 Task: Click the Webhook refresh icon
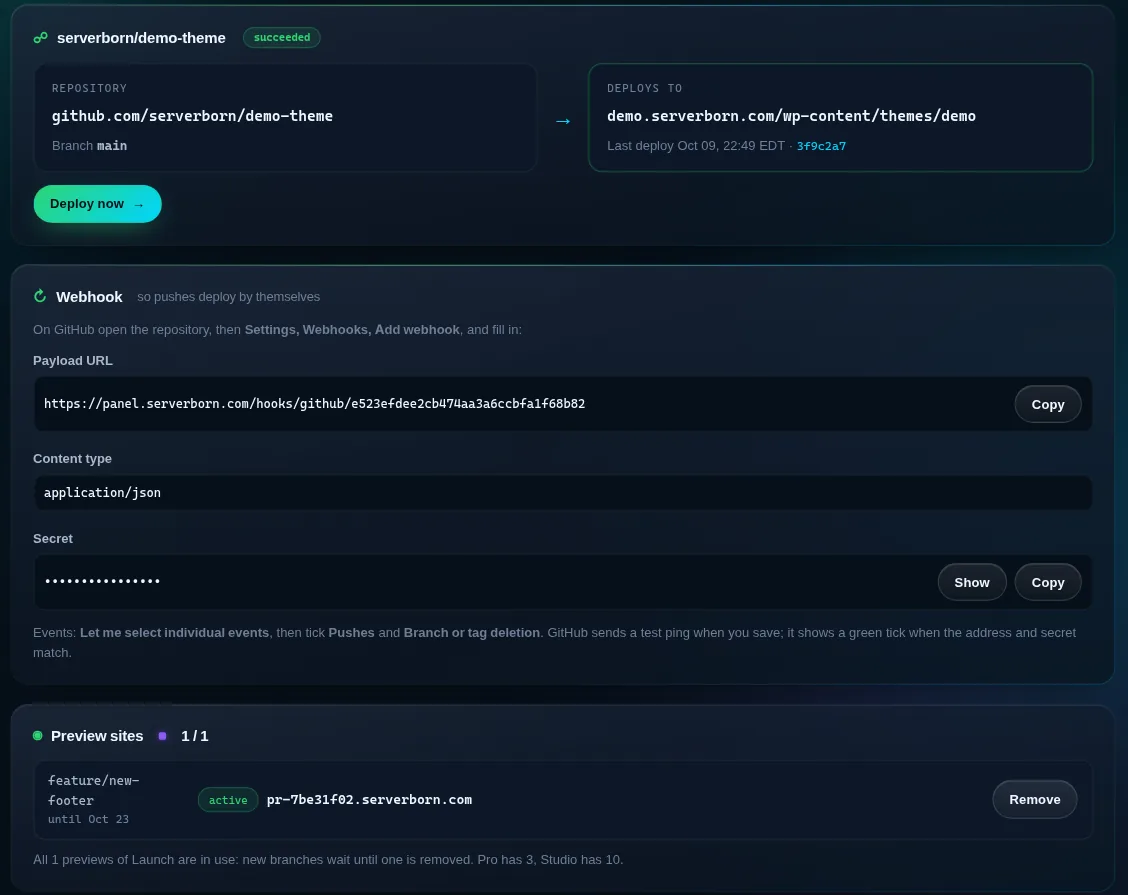pyautogui.click(x=40, y=296)
